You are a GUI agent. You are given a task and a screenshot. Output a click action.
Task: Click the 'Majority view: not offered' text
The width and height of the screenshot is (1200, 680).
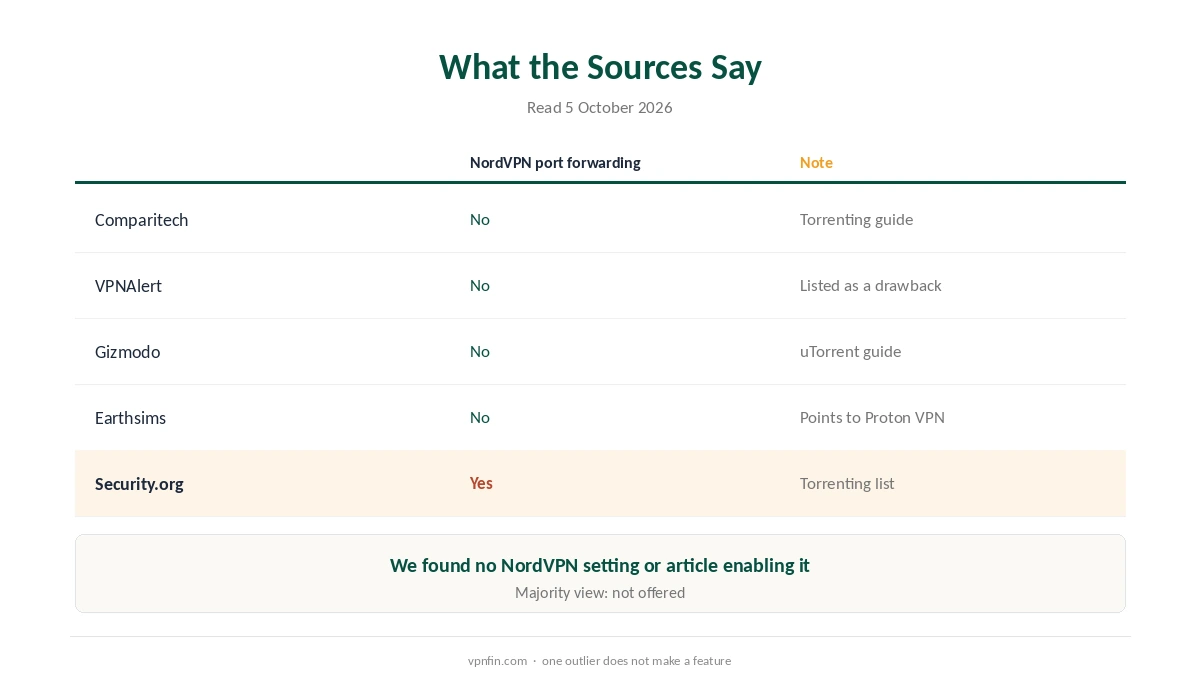pos(600,593)
